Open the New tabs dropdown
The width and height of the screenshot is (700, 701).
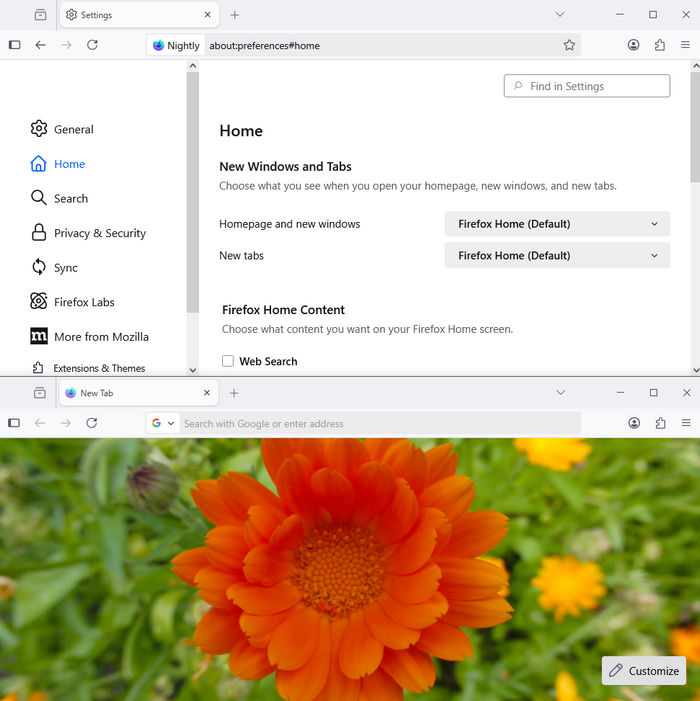click(x=557, y=256)
